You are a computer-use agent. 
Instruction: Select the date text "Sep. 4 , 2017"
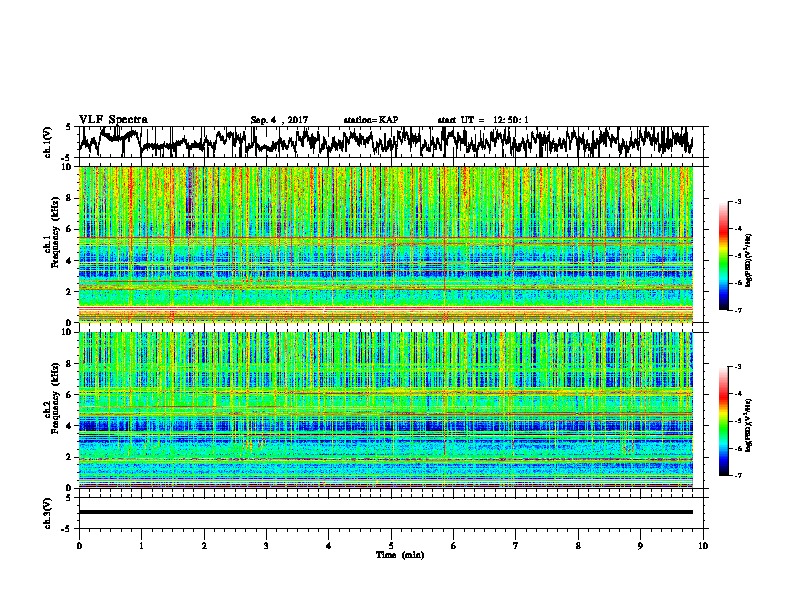pos(279,120)
